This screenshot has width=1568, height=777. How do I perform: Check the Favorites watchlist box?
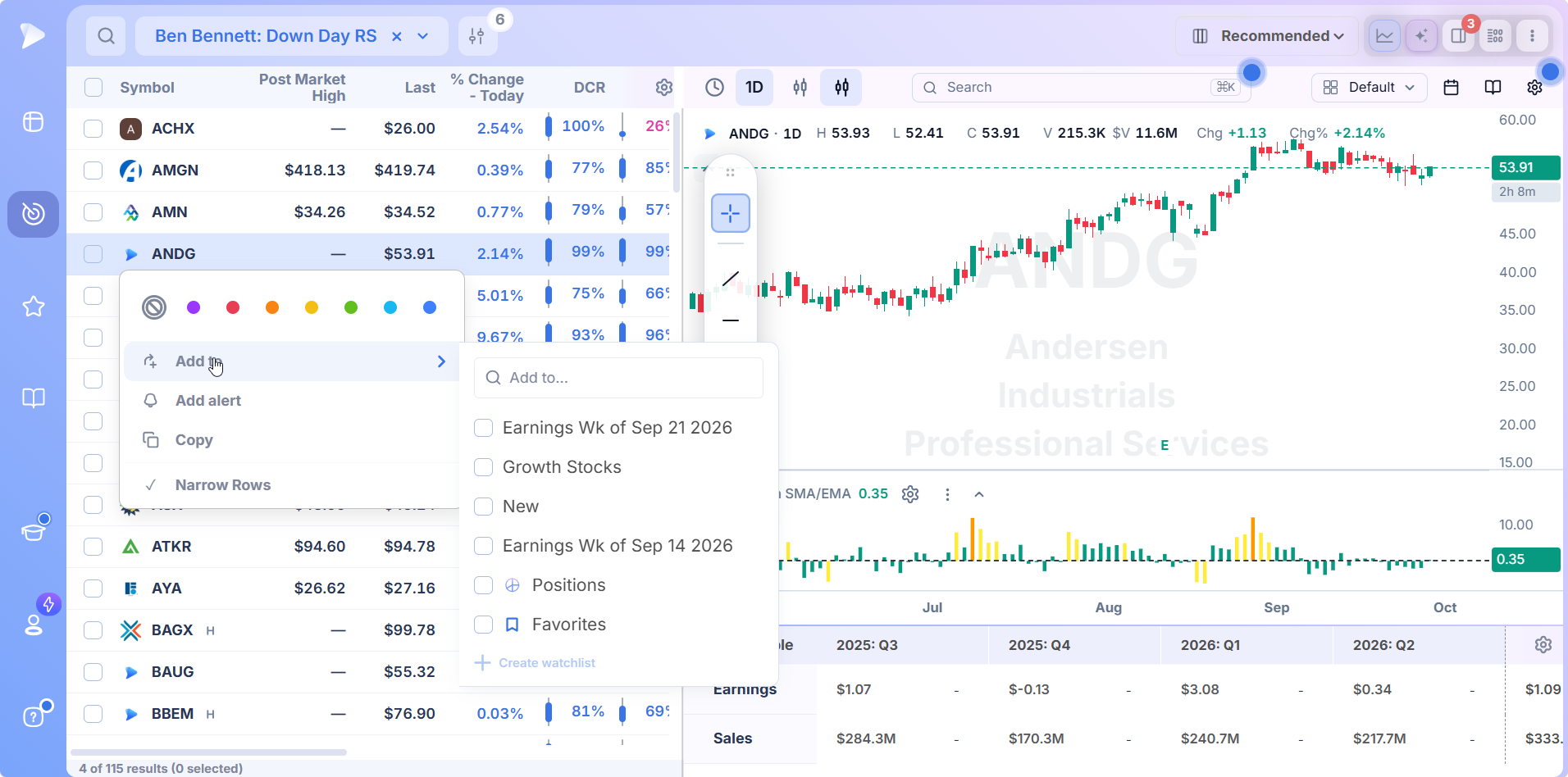484,625
